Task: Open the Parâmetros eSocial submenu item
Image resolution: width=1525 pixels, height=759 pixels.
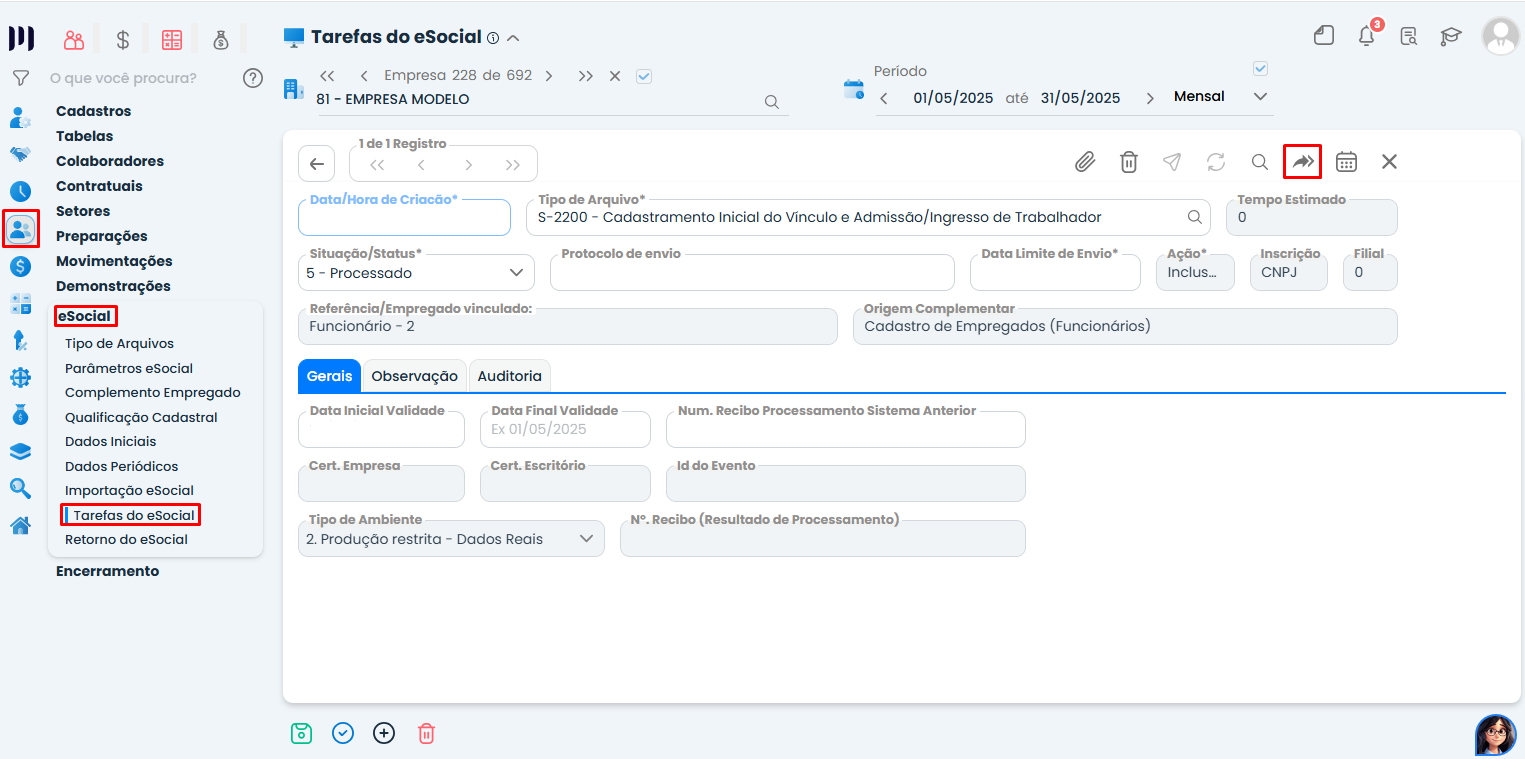Action: point(129,368)
